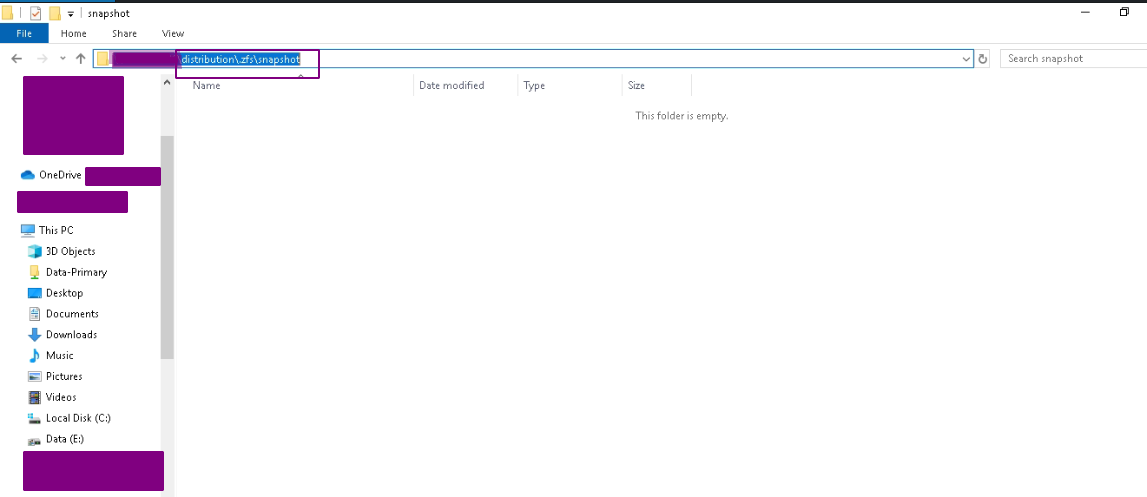Open Customize Quick Access Toolbar dropdown
This screenshot has width=1147, height=497.
click(x=71, y=14)
